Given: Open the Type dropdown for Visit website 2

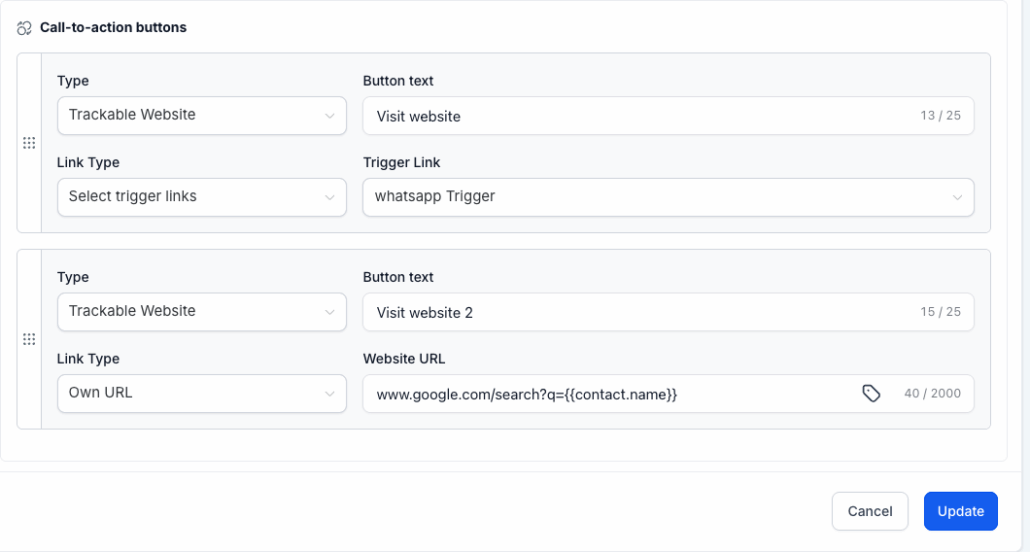Looking at the screenshot, I should pyautogui.click(x=201, y=311).
